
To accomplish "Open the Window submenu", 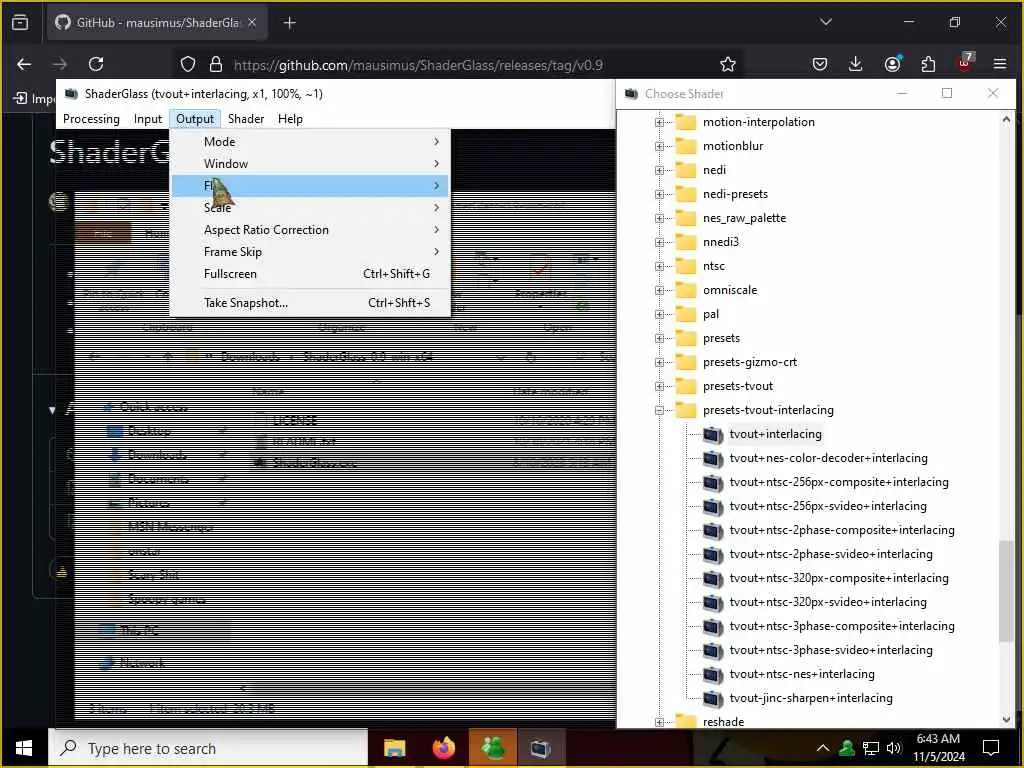I will [310, 164].
